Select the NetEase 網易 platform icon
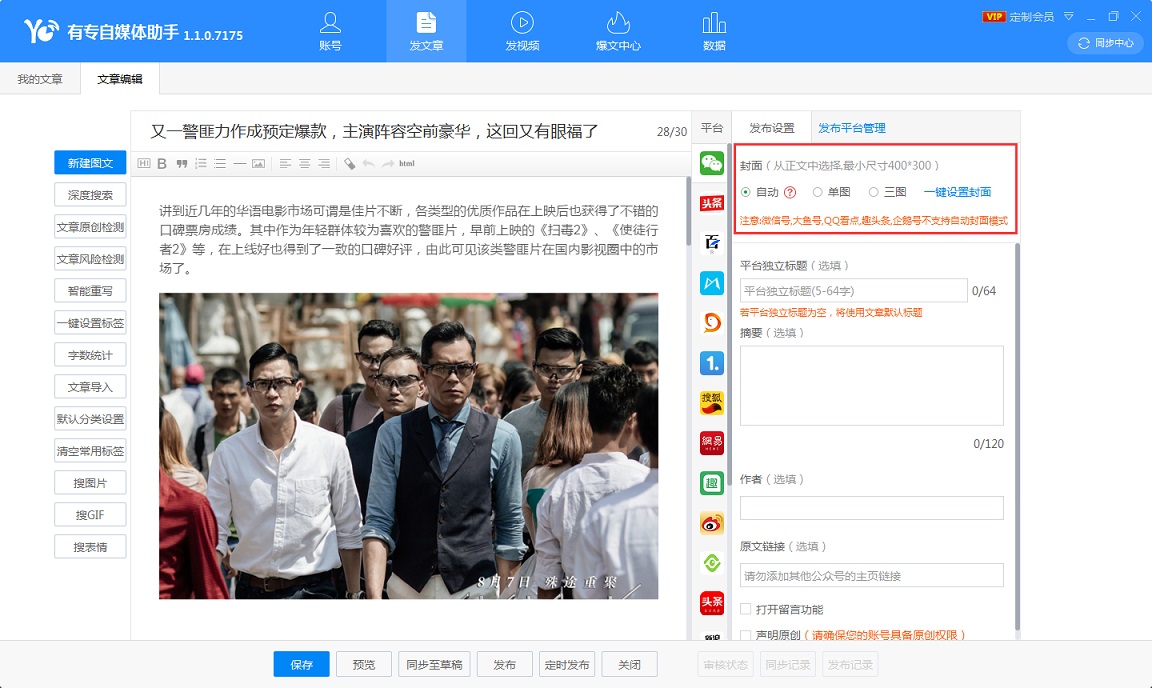Viewport: 1152px width, 688px height. tap(711, 442)
